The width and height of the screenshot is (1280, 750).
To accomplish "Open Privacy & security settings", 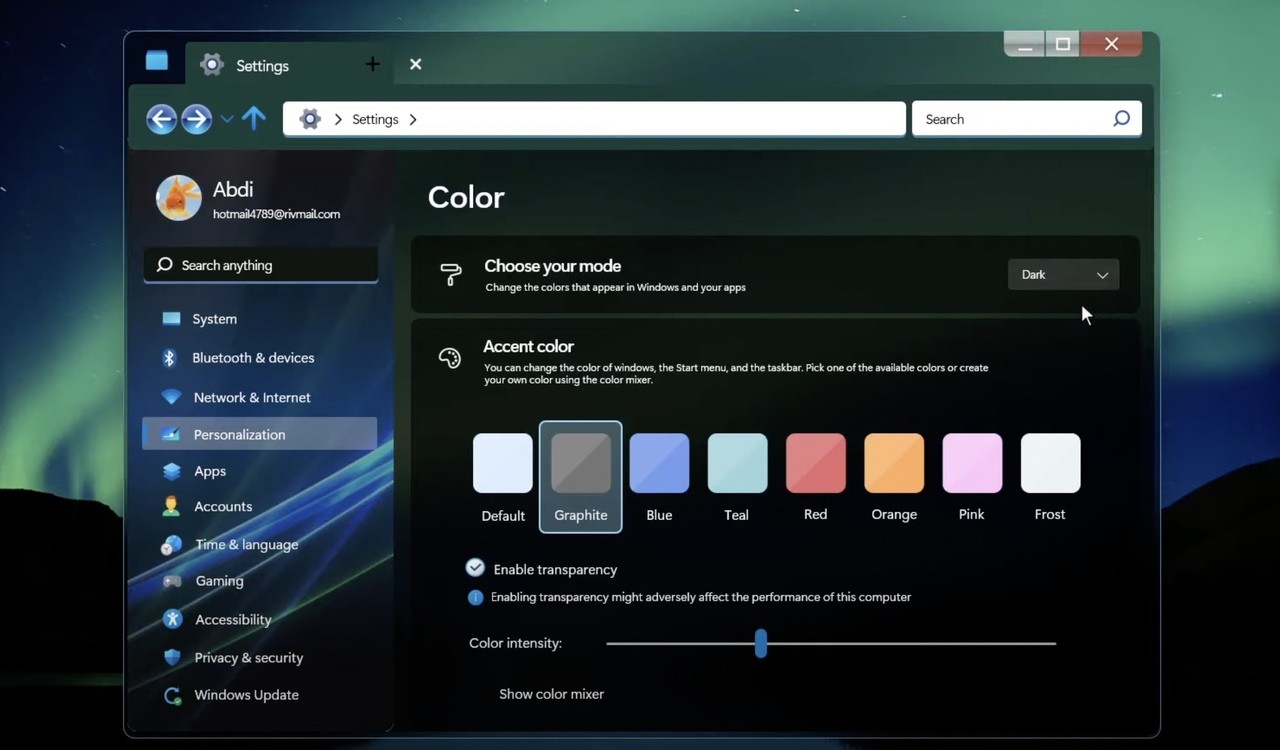I will [249, 658].
